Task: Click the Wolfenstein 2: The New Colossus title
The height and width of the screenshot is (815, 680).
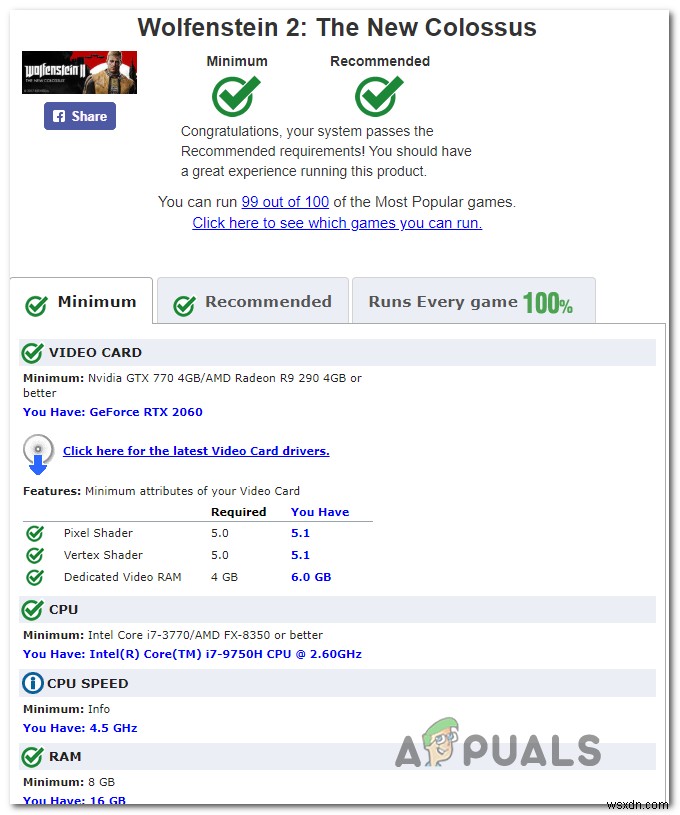Action: pyautogui.click(x=337, y=27)
